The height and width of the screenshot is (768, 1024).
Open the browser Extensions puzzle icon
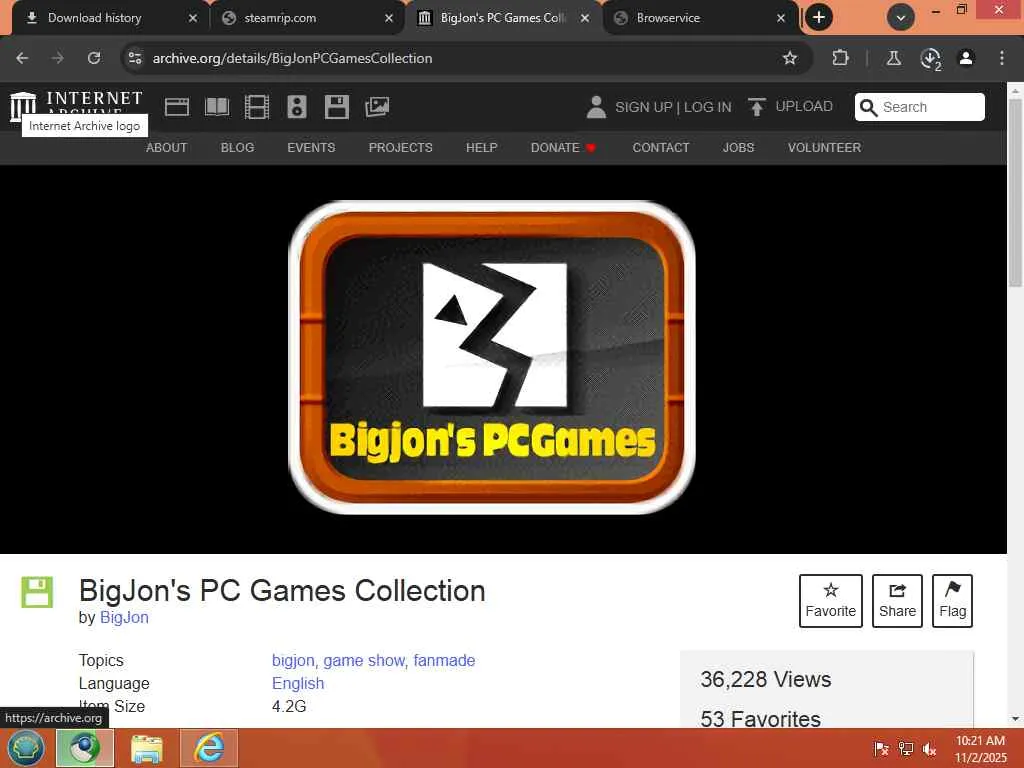coord(840,58)
